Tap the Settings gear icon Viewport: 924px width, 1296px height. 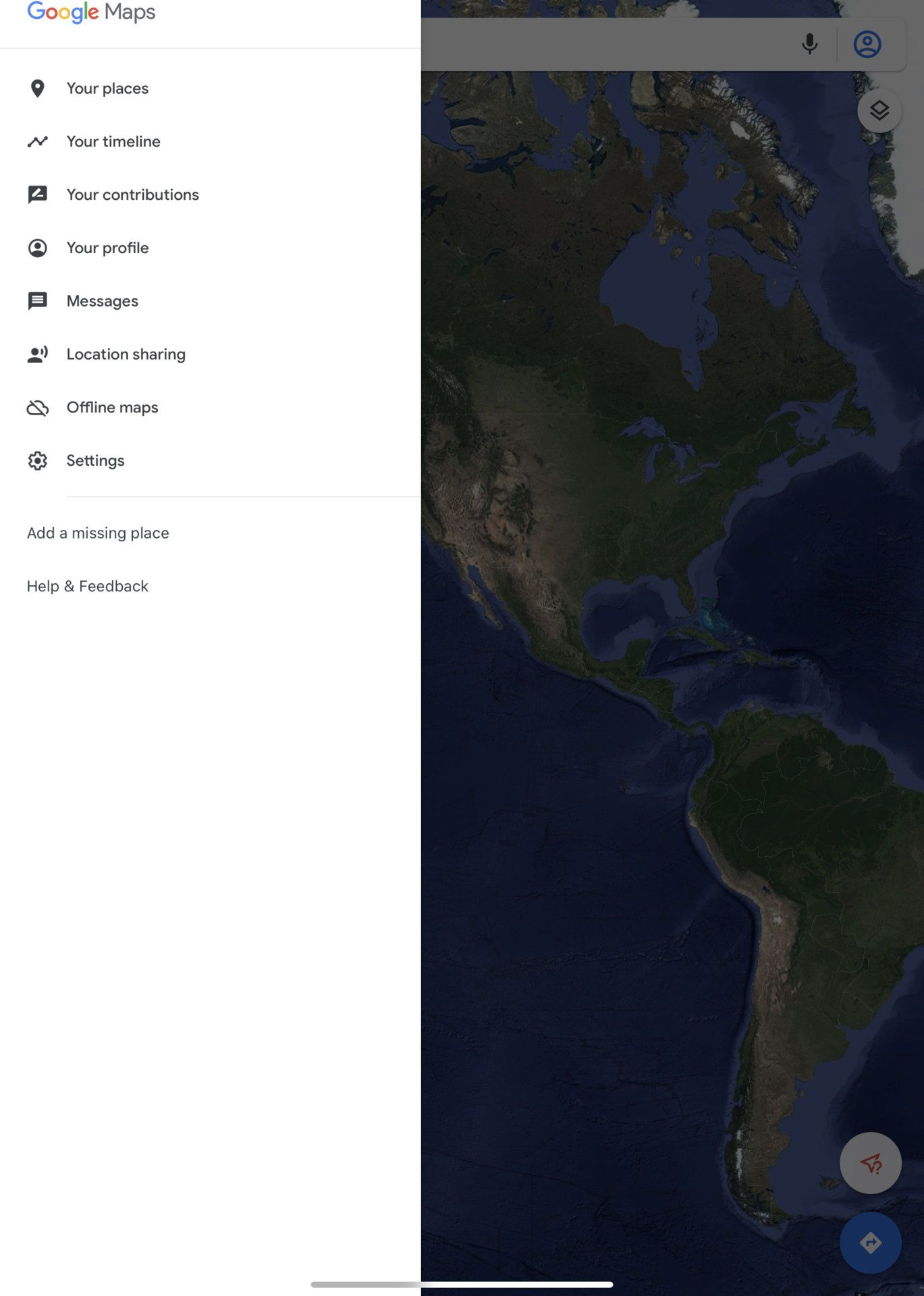38,461
